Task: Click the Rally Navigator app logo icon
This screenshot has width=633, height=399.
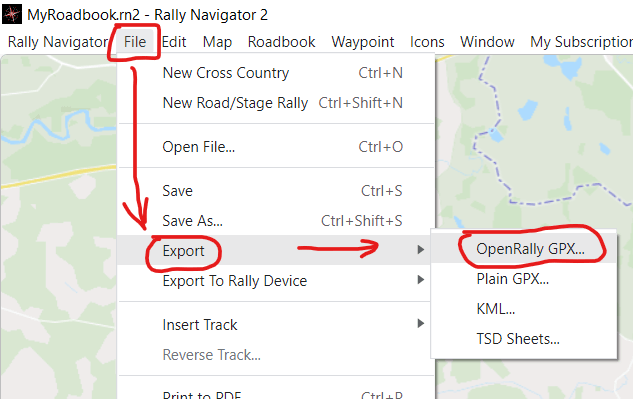Action: [x=12, y=14]
